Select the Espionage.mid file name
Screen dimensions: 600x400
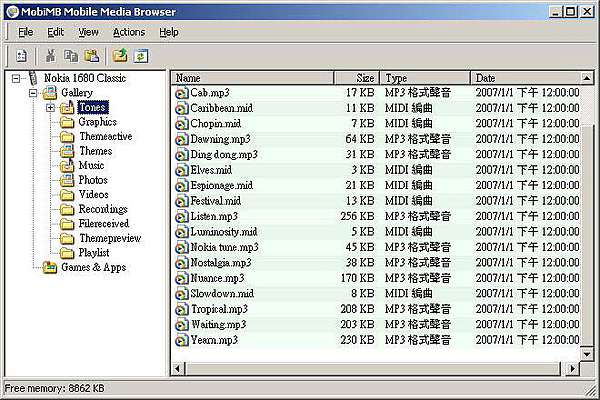[x=222, y=186]
